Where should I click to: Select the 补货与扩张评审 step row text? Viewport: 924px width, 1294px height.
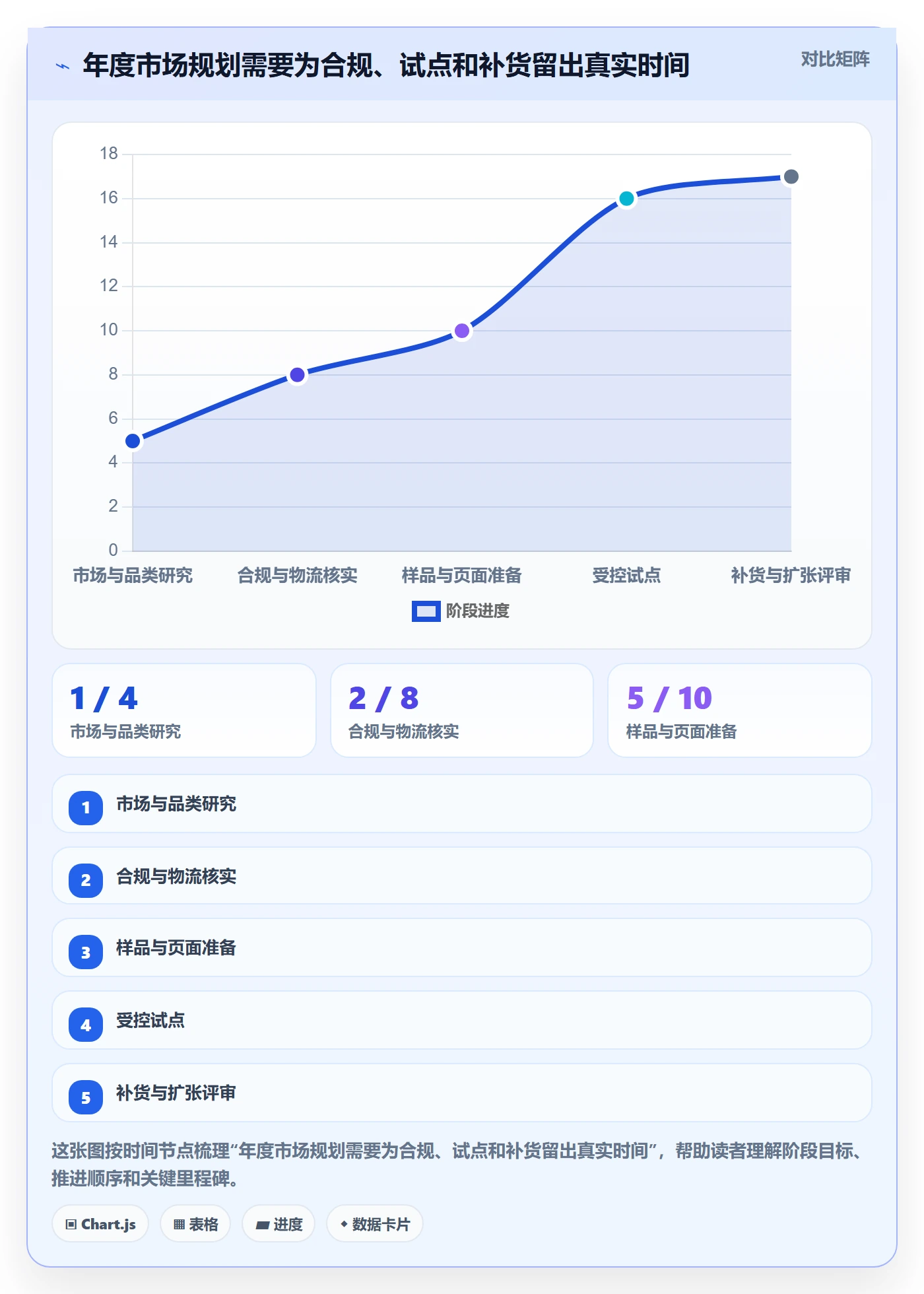[176, 1093]
